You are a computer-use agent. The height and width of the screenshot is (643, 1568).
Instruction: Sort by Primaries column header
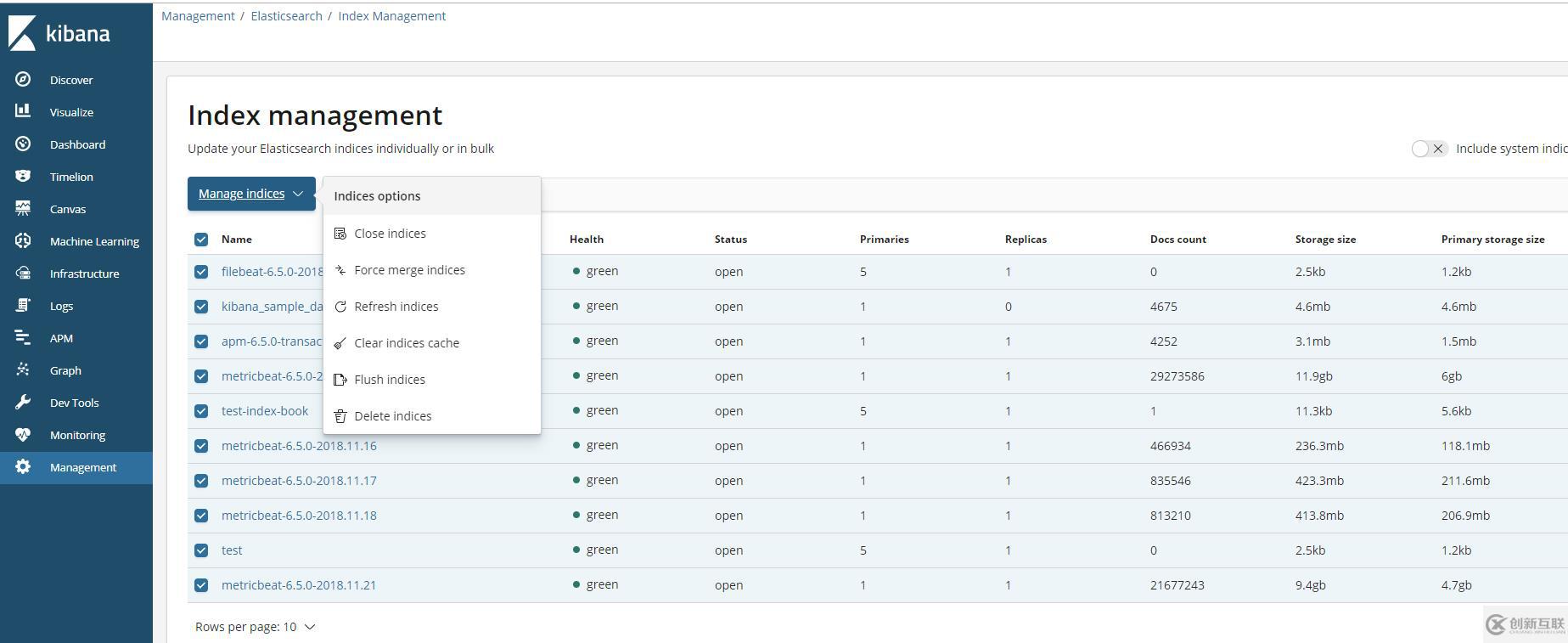(x=884, y=240)
